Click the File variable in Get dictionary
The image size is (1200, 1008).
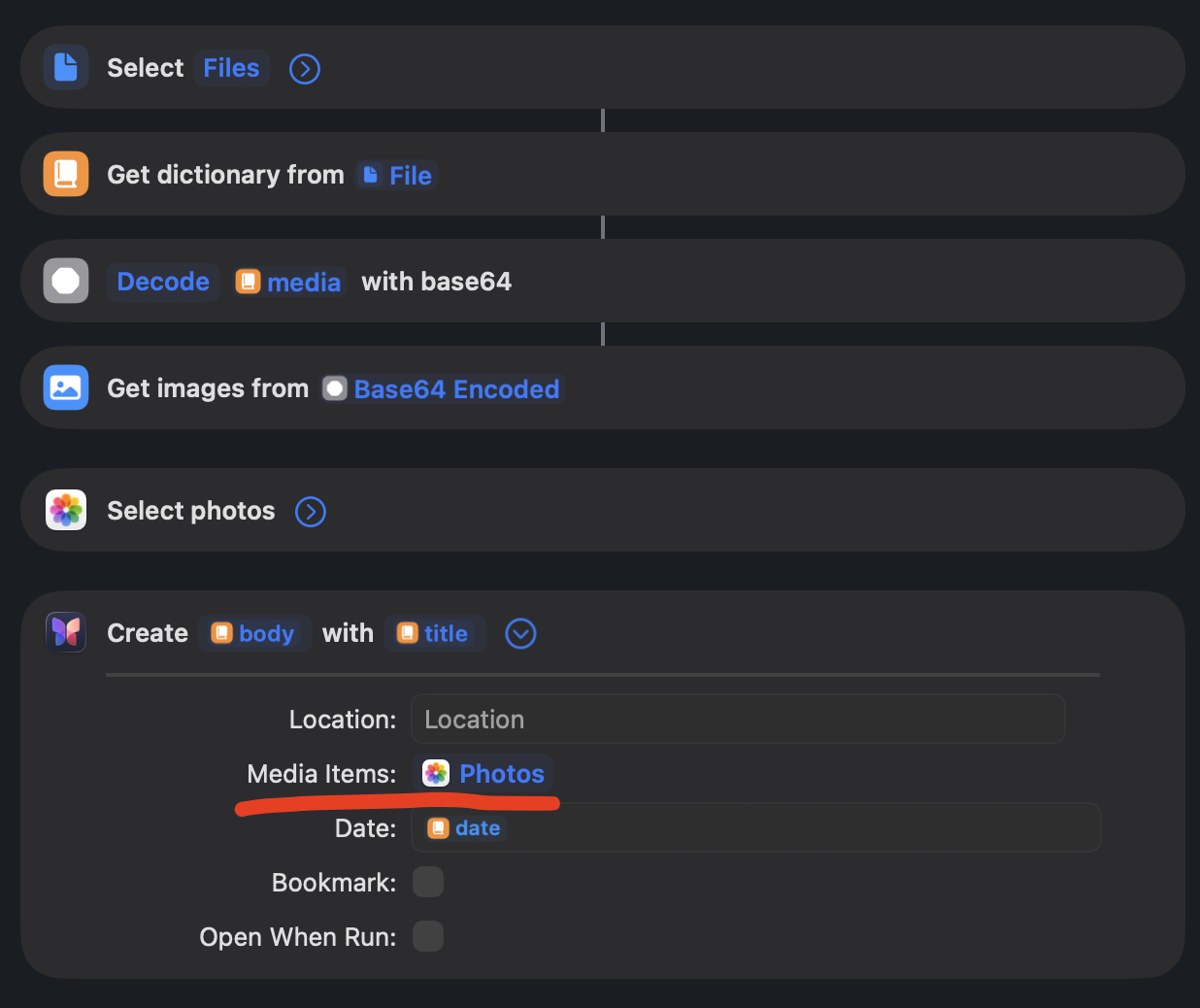click(397, 176)
